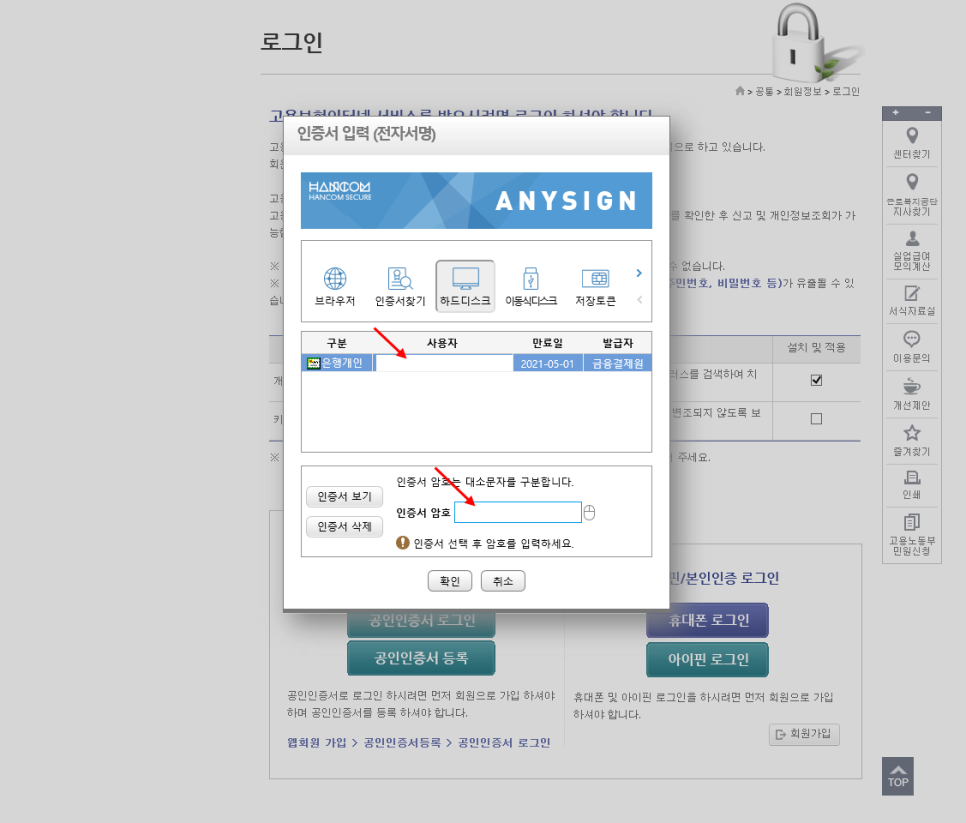Follow the 공인인증서등록 step link
The height and width of the screenshot is (823, 966).
pyautogui.click(x=402, y=743)
